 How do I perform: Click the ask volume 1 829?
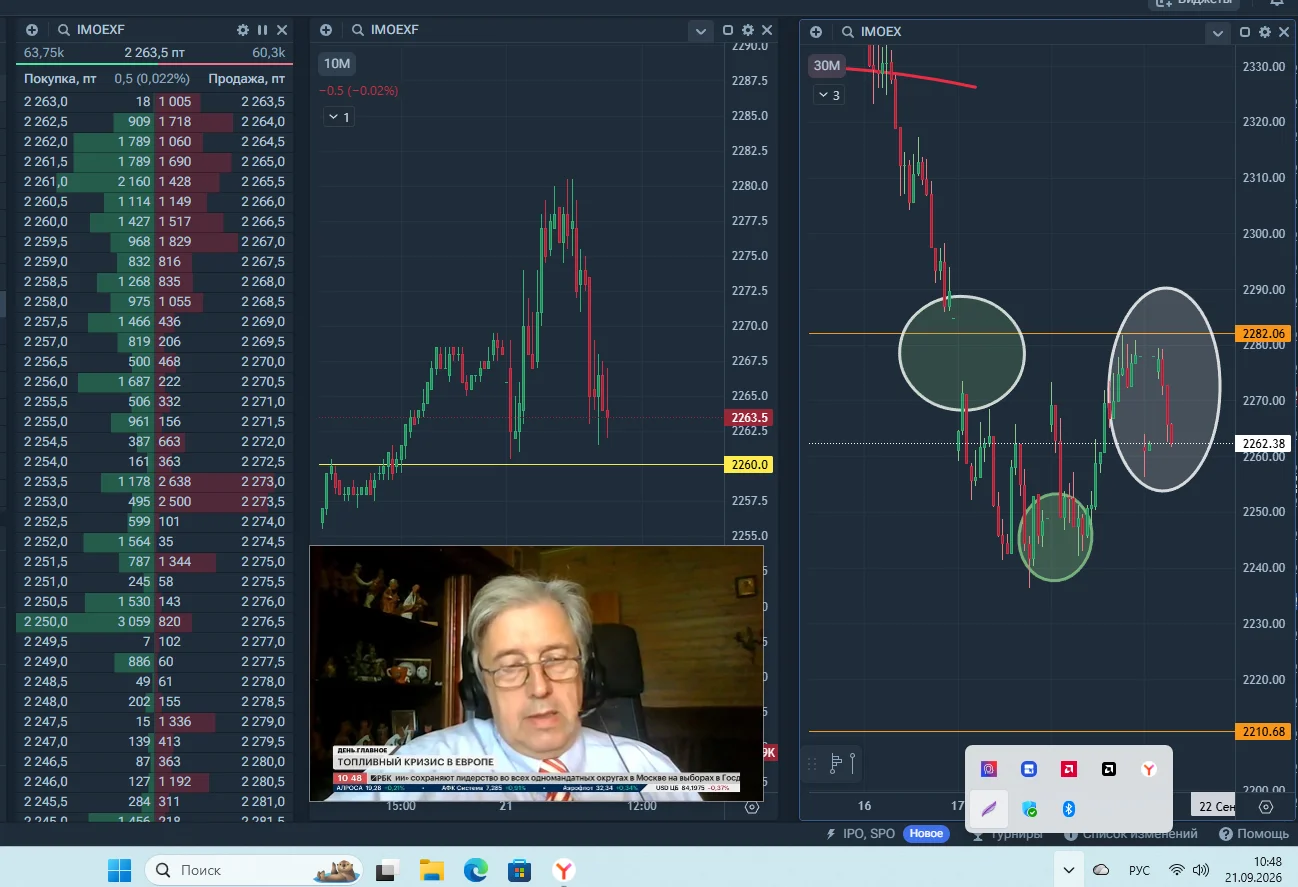tap(175, 241)
